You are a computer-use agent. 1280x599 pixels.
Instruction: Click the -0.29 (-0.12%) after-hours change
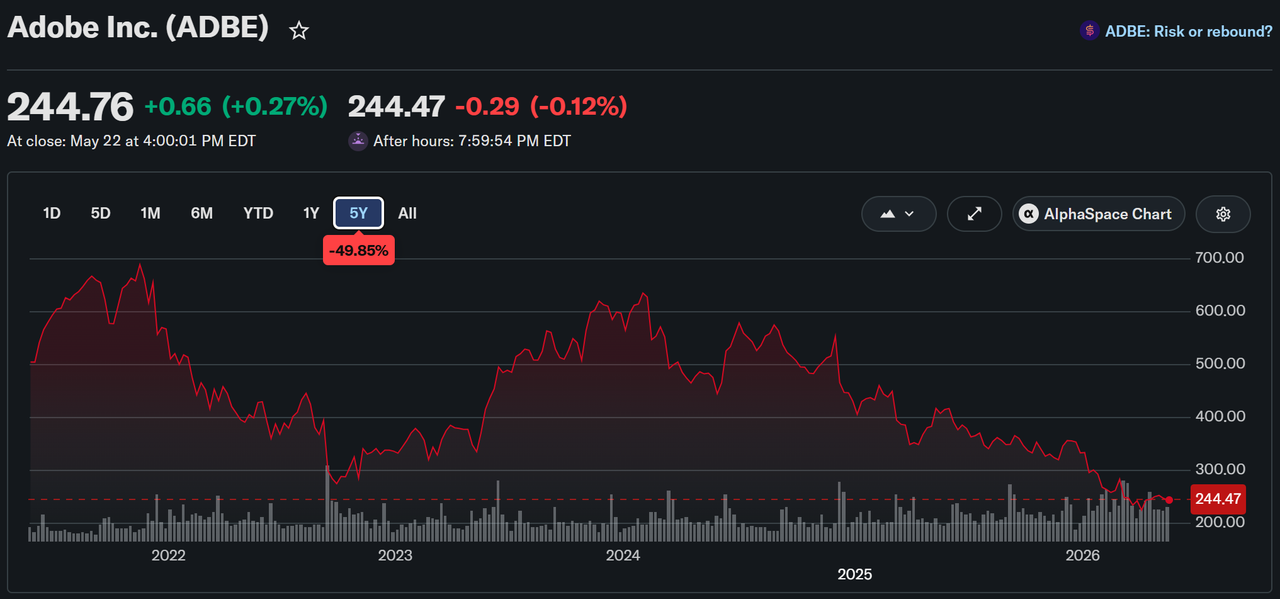[x=541, y=106]
